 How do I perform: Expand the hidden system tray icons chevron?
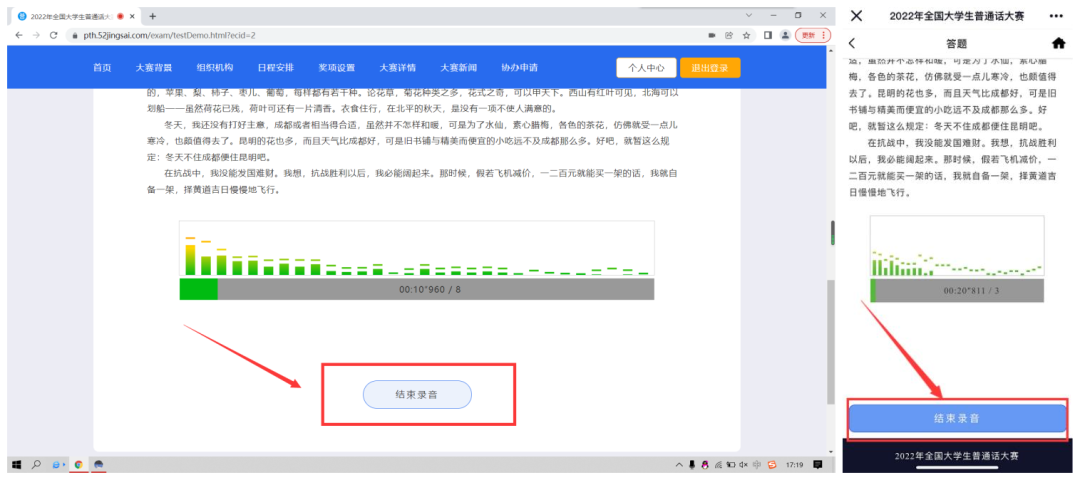click(x=680, y=465)
